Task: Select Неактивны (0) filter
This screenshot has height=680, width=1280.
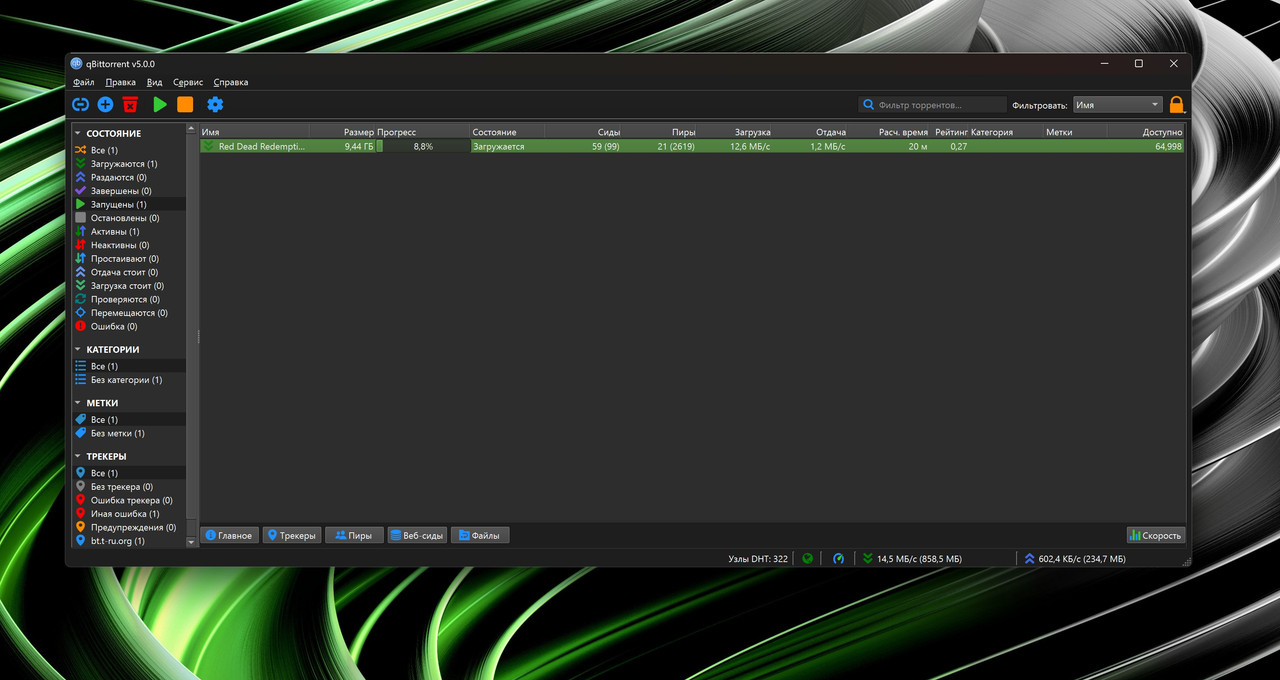Action: [x=129, y=245]
